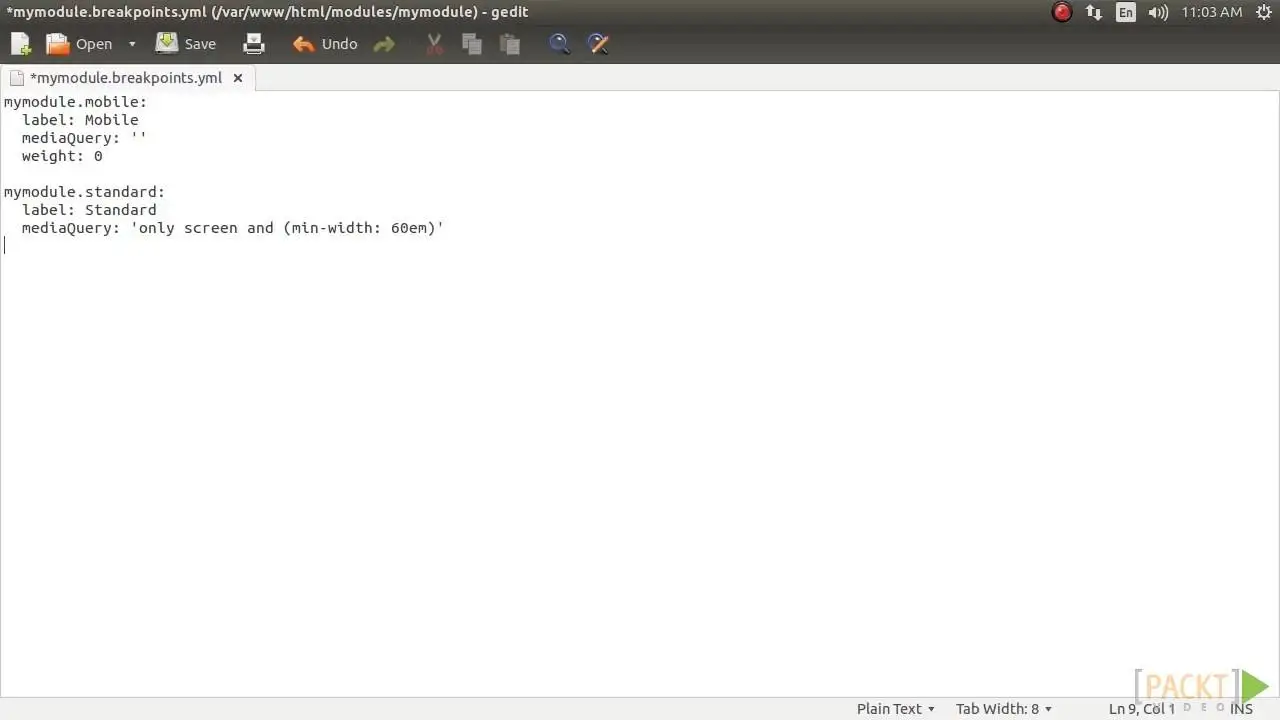Toggle overwrite mode via the INS indicator
This screenshot has height=720, width=1280.
point(1241,708)
